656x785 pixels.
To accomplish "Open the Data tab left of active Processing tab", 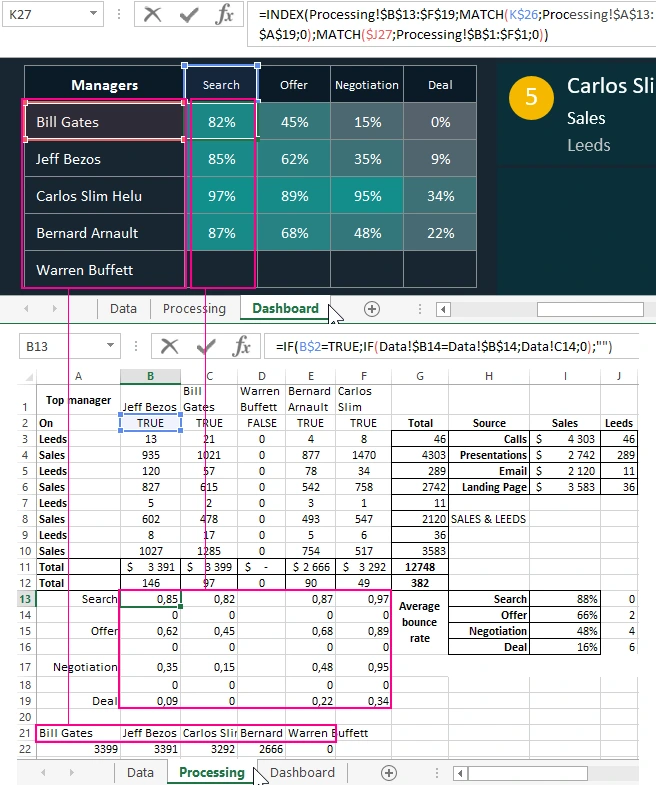I will click(140, 773).
